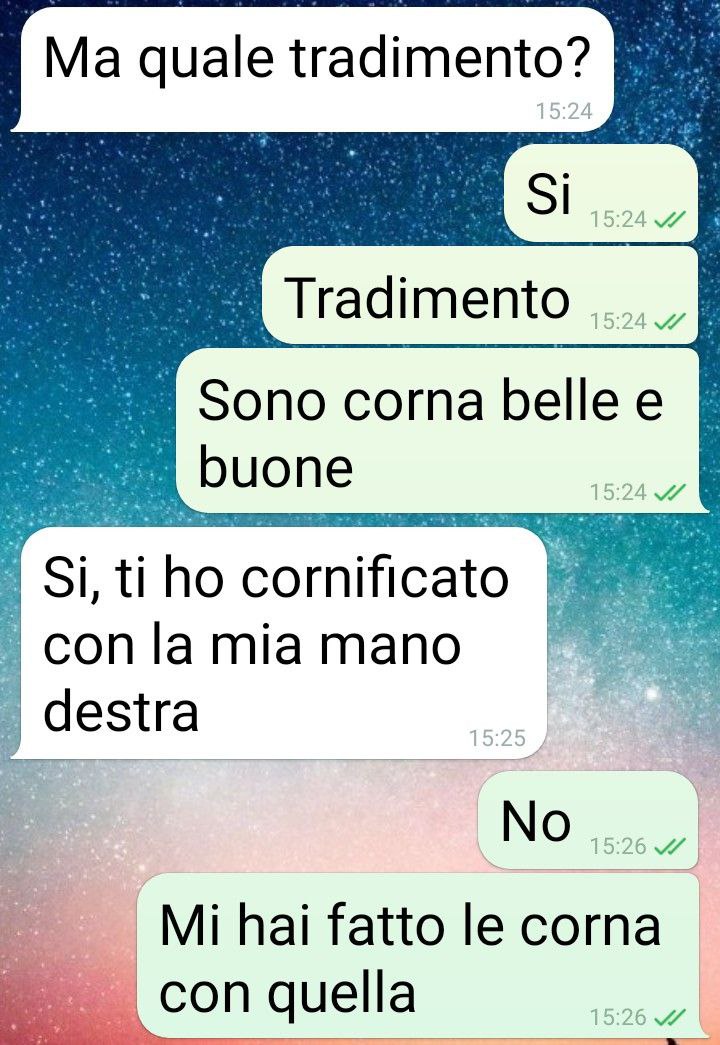The width and height of the screenshot is (720, 1045).
Task: Tap the 15:24 timestamp next to "Si"
Action: point(618,219)
